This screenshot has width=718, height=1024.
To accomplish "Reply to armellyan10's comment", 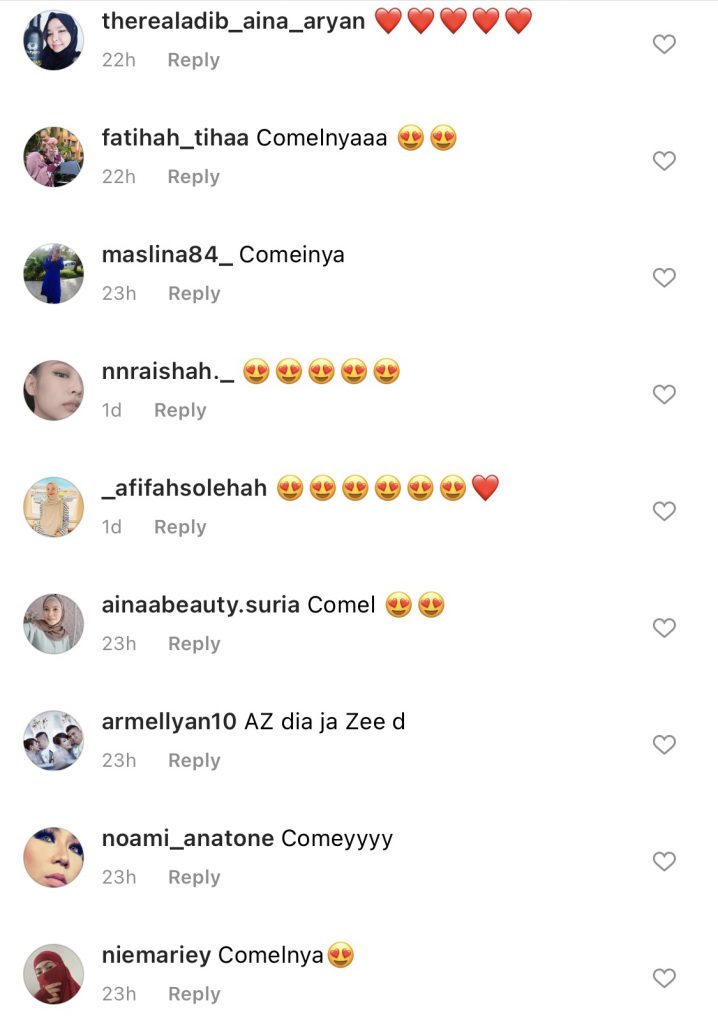I will [194, 761].
